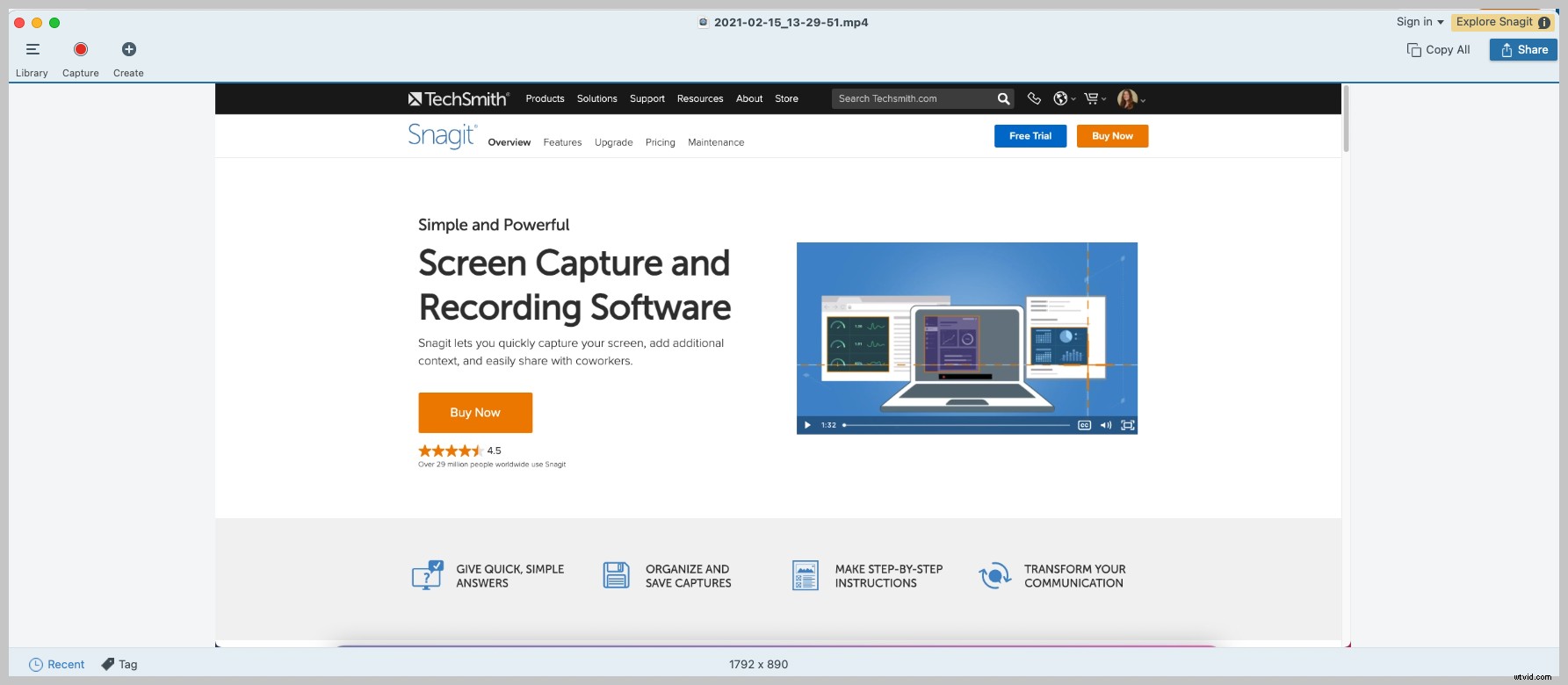Open the Sign in dropdown
Viewport: 1568px width, 685px height.
[x=1420, y=22]
